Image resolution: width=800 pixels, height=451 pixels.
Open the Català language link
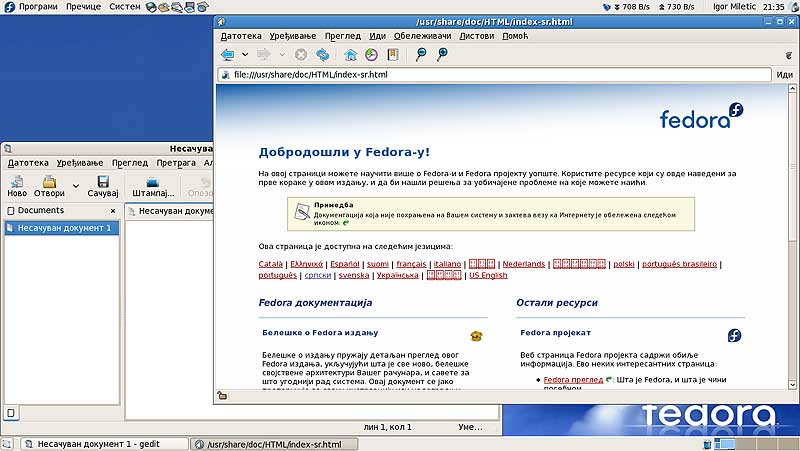[x=270, y=264]
